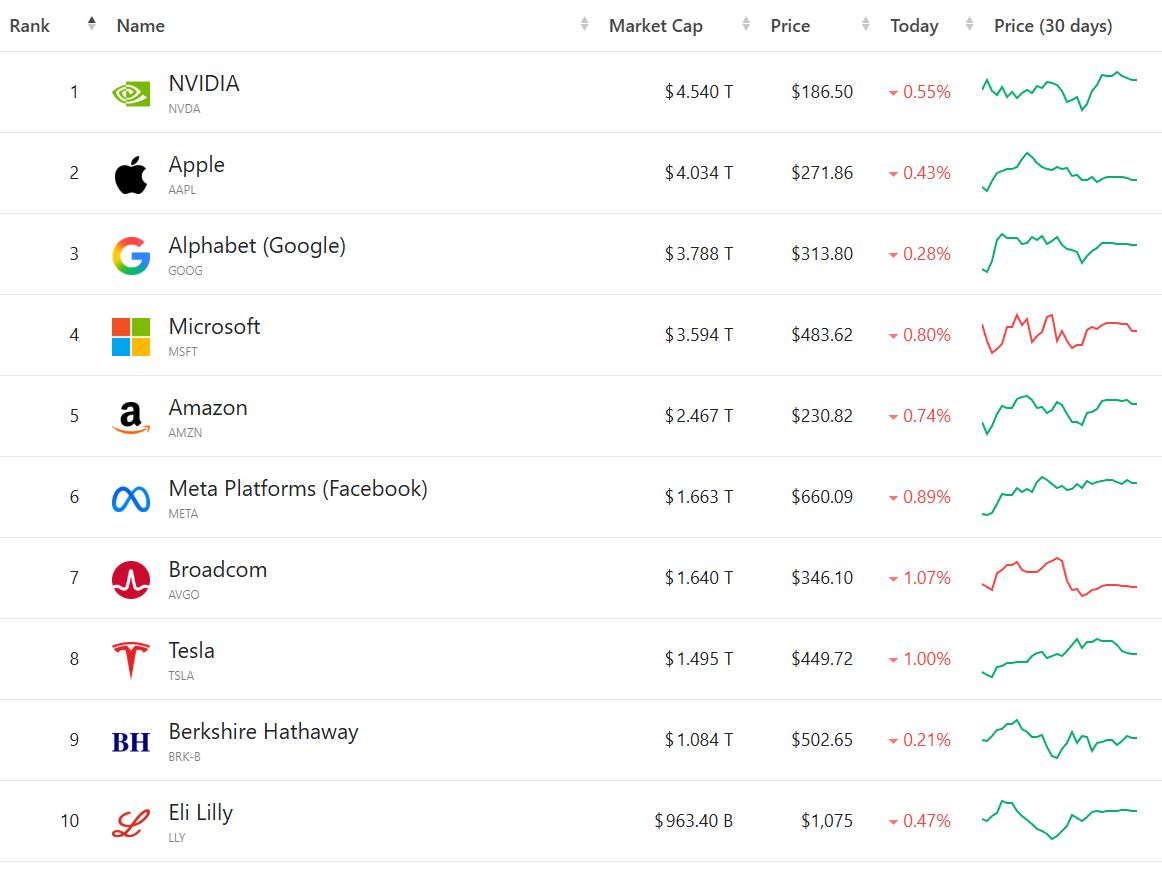Click the Amazon logo icon
The image size is (1162, 870).
click(x=131, y=417)
